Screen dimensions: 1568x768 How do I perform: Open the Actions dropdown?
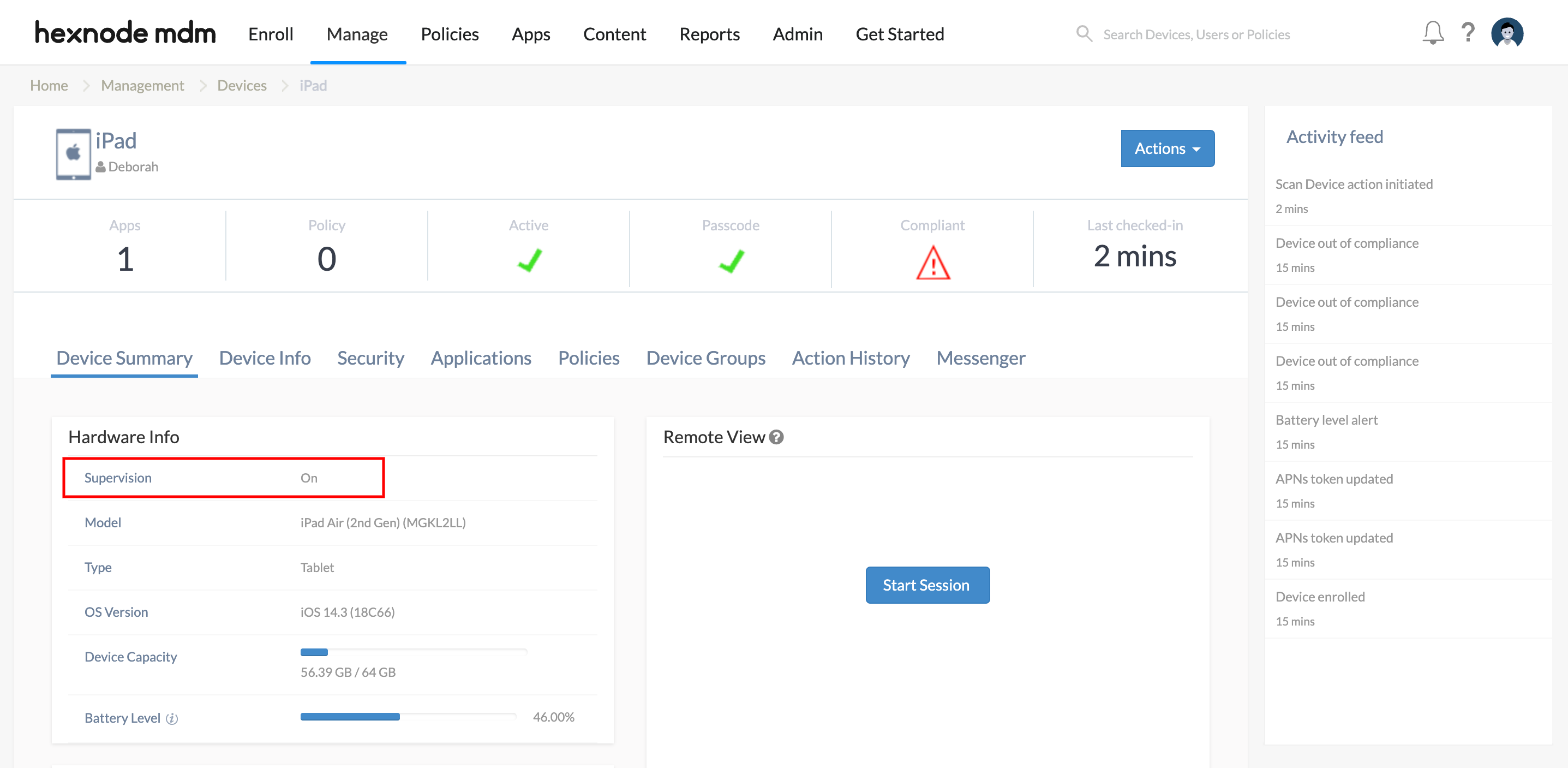(1168, 148)
